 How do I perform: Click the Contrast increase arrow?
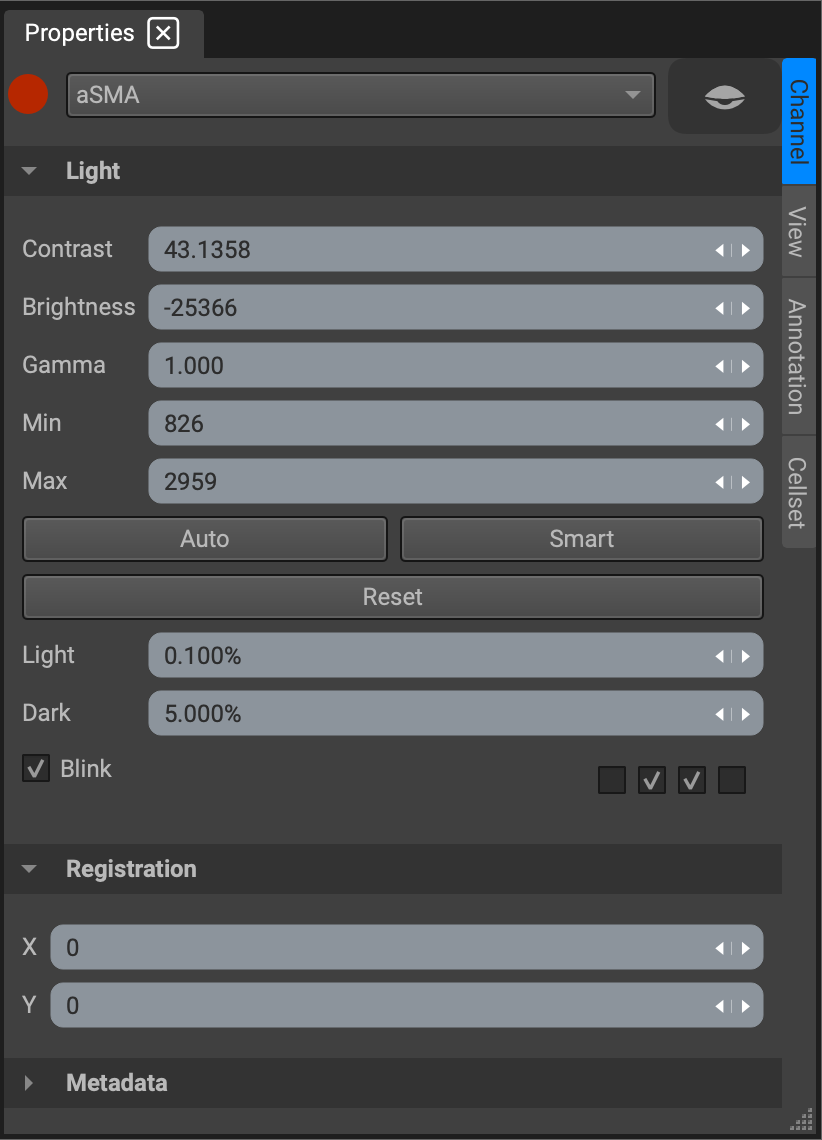click(x=746, y=250)
